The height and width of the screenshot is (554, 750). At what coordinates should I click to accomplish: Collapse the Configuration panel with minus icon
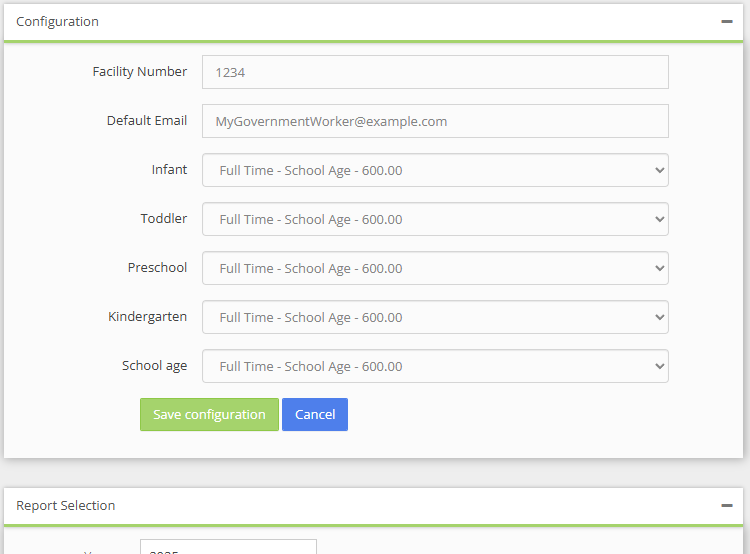point(727,21)
